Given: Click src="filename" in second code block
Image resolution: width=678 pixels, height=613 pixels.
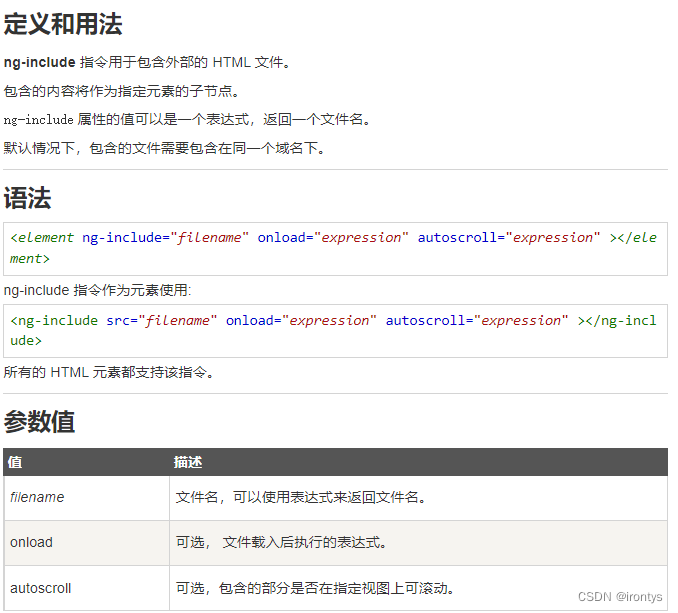Looking at the screenshot, I should (x=161, y=321).
